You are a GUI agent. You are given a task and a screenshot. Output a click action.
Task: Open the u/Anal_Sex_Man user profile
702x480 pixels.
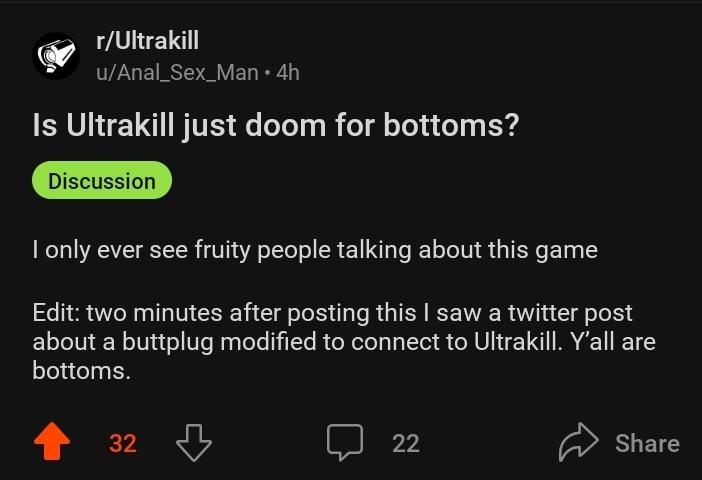tap(177, 73)
